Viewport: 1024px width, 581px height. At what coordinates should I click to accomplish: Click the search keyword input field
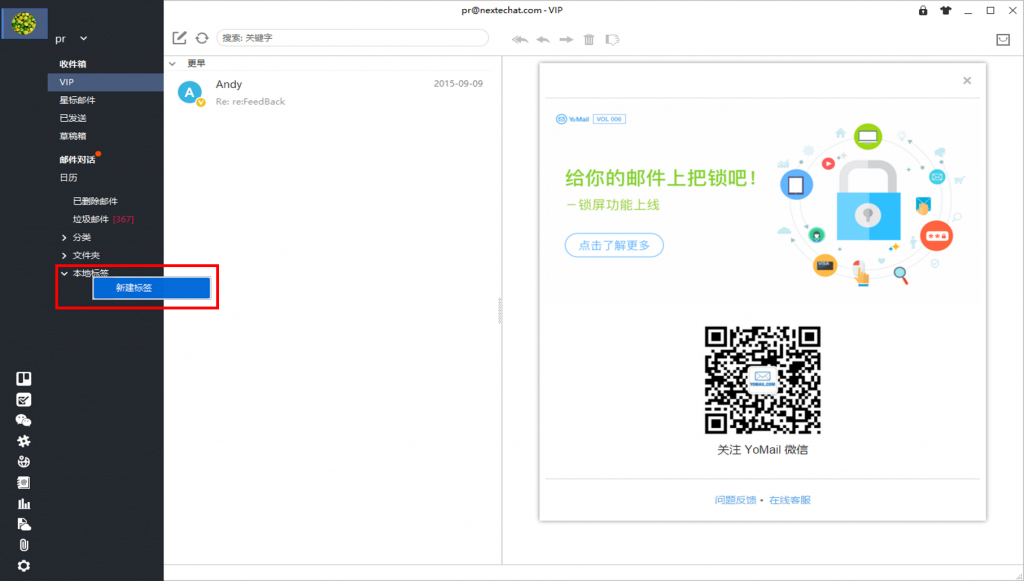(x=350, y=38)
